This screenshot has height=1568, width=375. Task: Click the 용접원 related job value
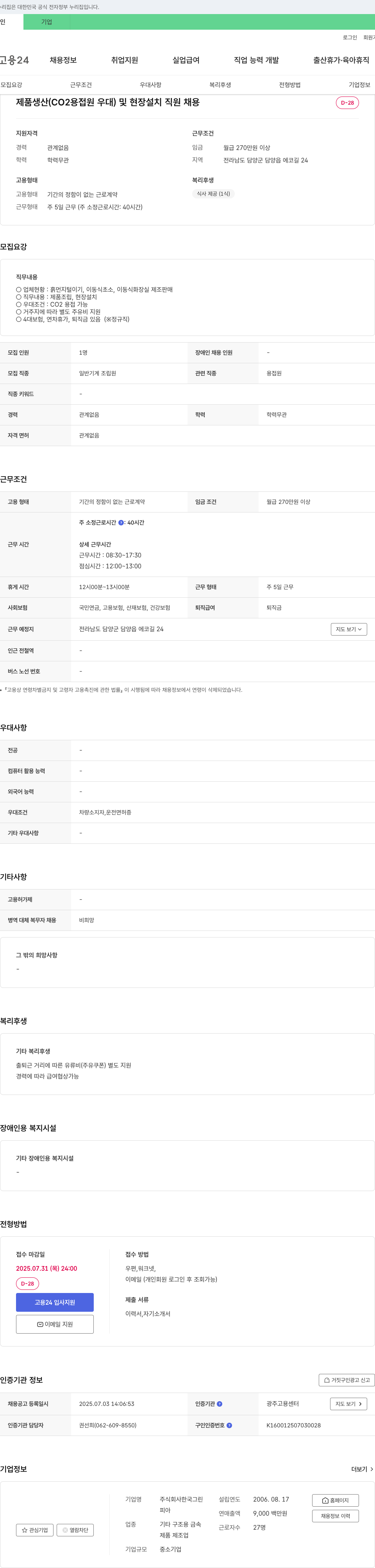[274, 374]
